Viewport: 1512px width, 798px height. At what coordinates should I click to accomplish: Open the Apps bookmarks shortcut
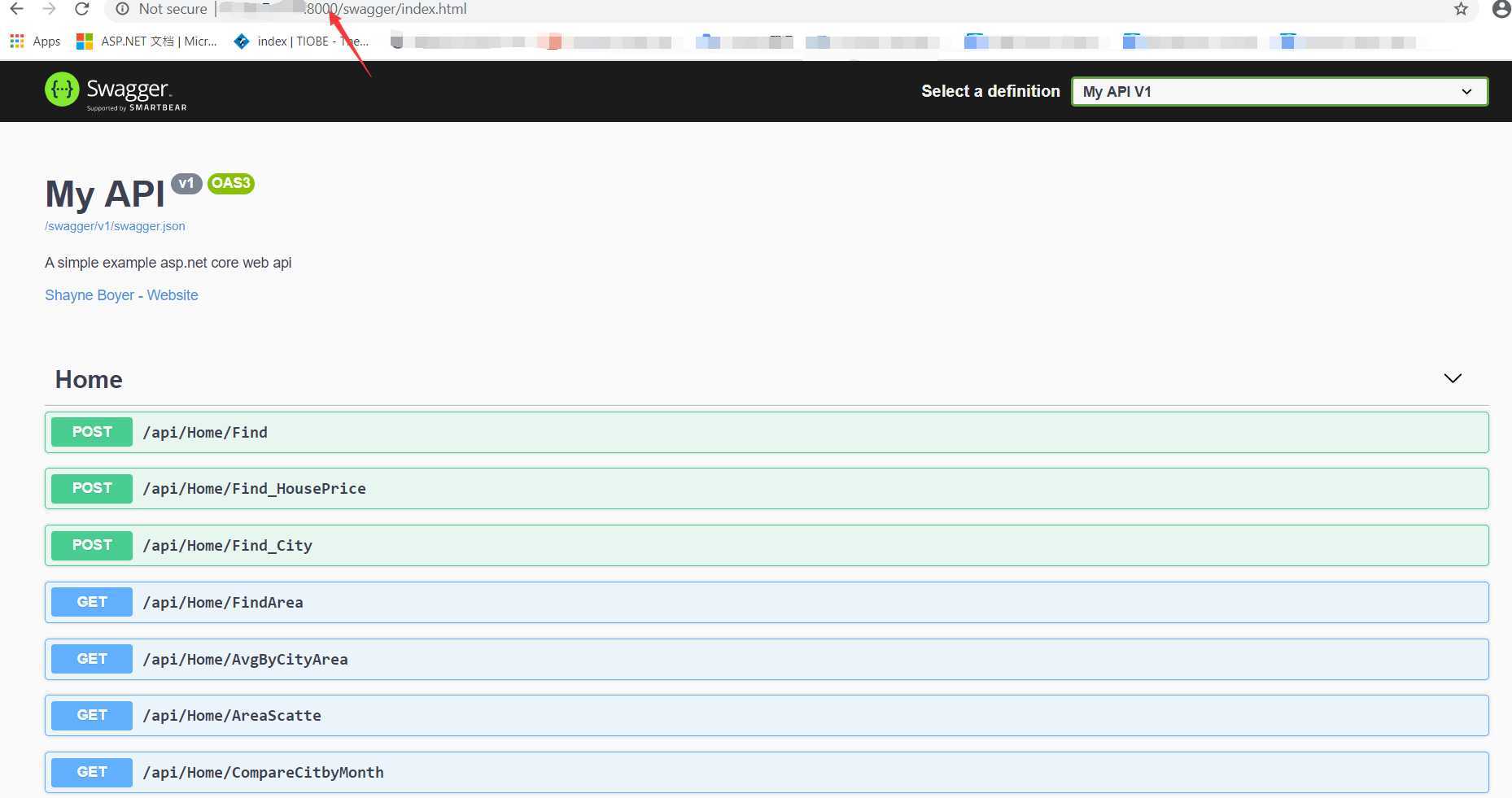click(x=35, y=41)
